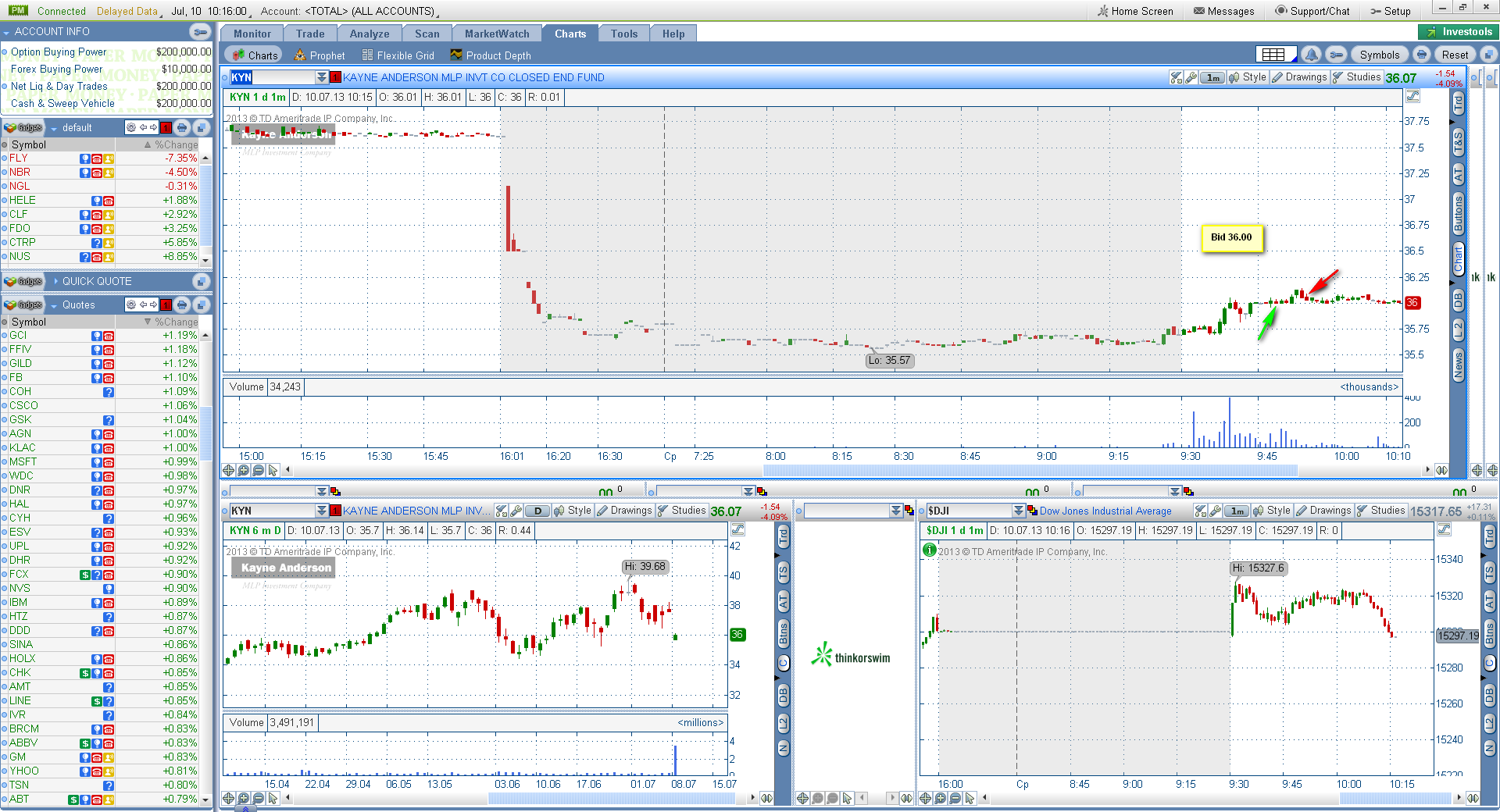Open Support/Chat
The height and width of the screenshot is (812, 1500).
point(1312,11)
